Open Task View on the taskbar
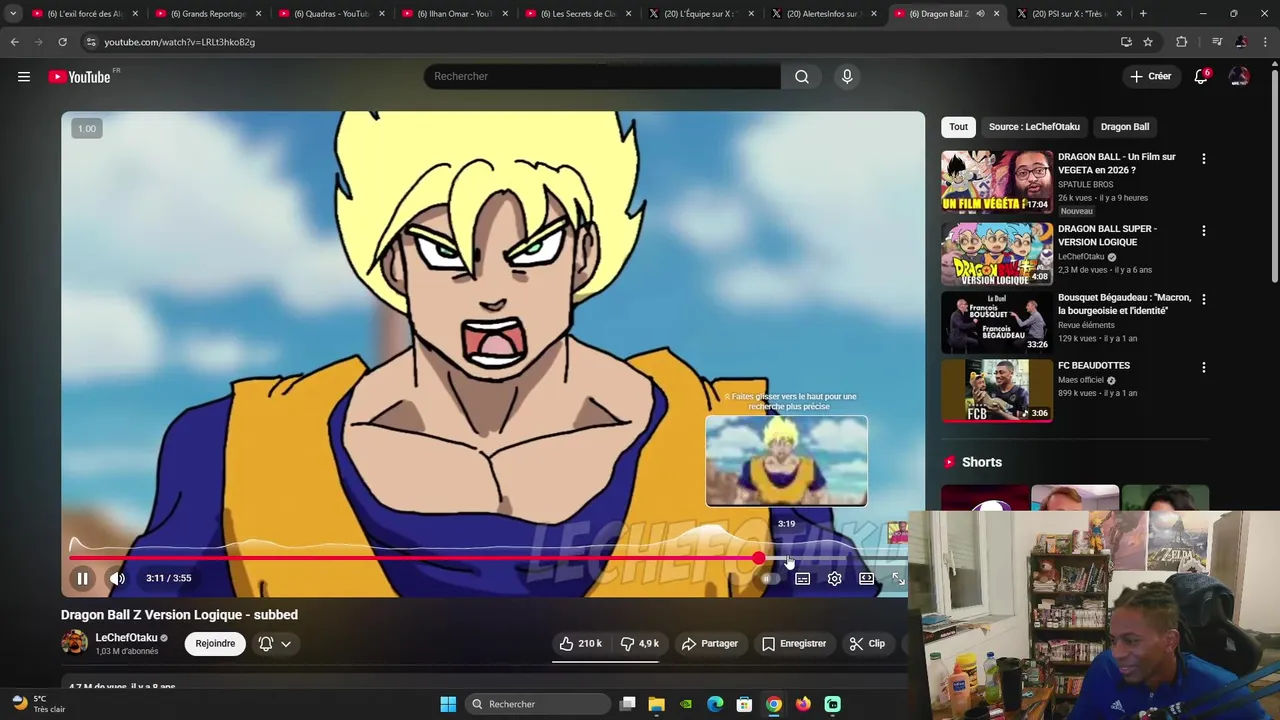This screenshot has height=720, width=1280. (x=627, y=704)
